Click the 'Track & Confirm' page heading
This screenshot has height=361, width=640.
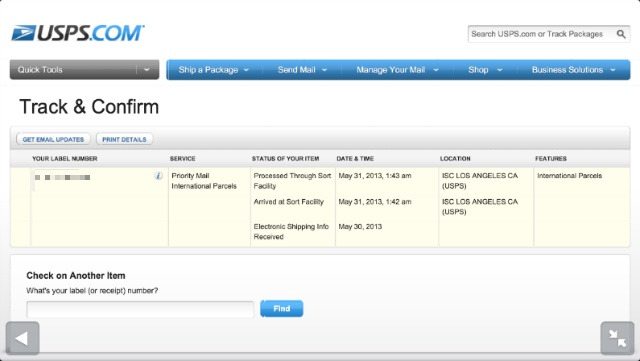89,107
